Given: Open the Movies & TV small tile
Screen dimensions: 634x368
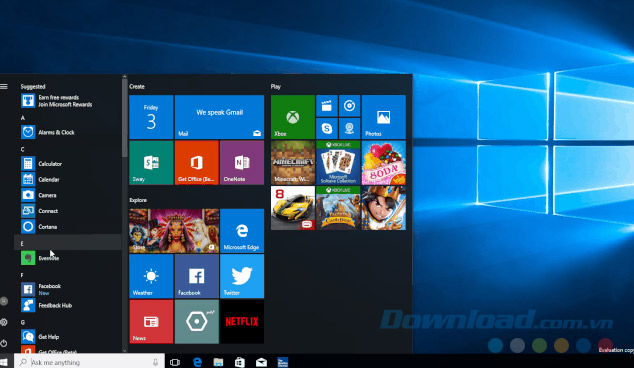Looking at the screenshot, I should pos(326,106).
